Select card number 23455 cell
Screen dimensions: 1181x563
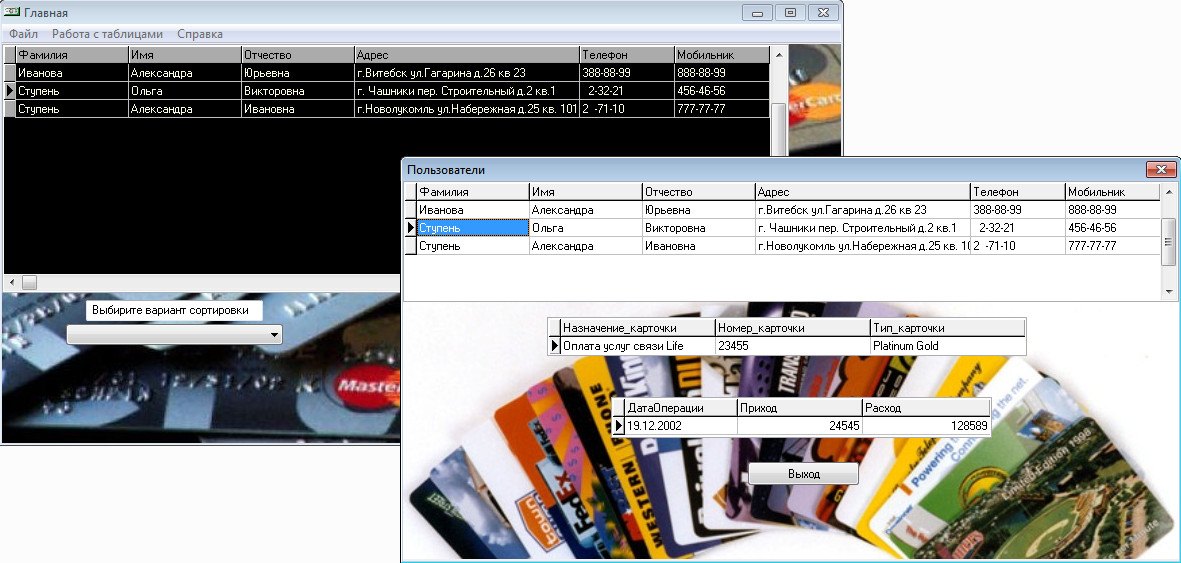point(792,346)
